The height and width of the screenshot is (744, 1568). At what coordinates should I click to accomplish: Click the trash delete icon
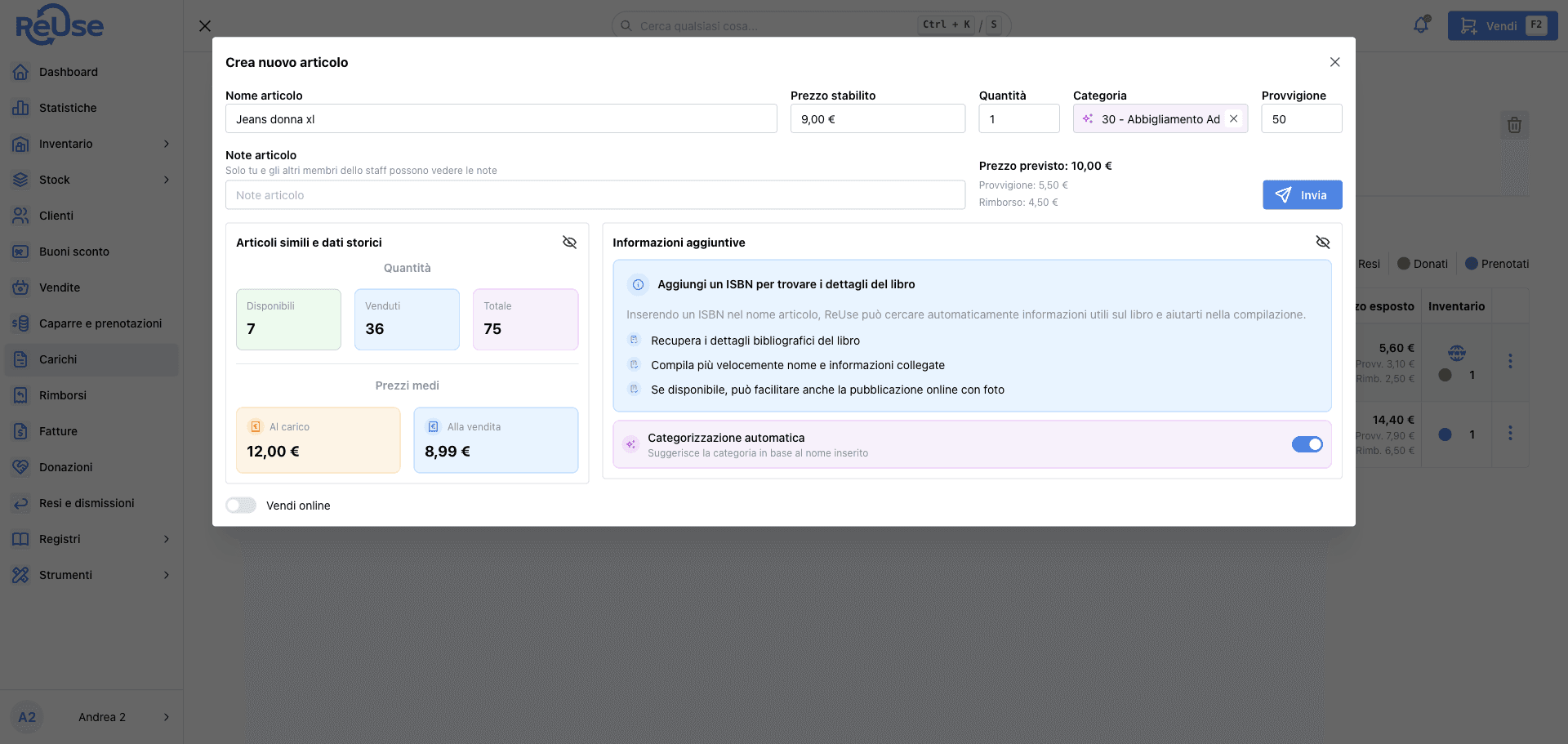coord(1514,125)
